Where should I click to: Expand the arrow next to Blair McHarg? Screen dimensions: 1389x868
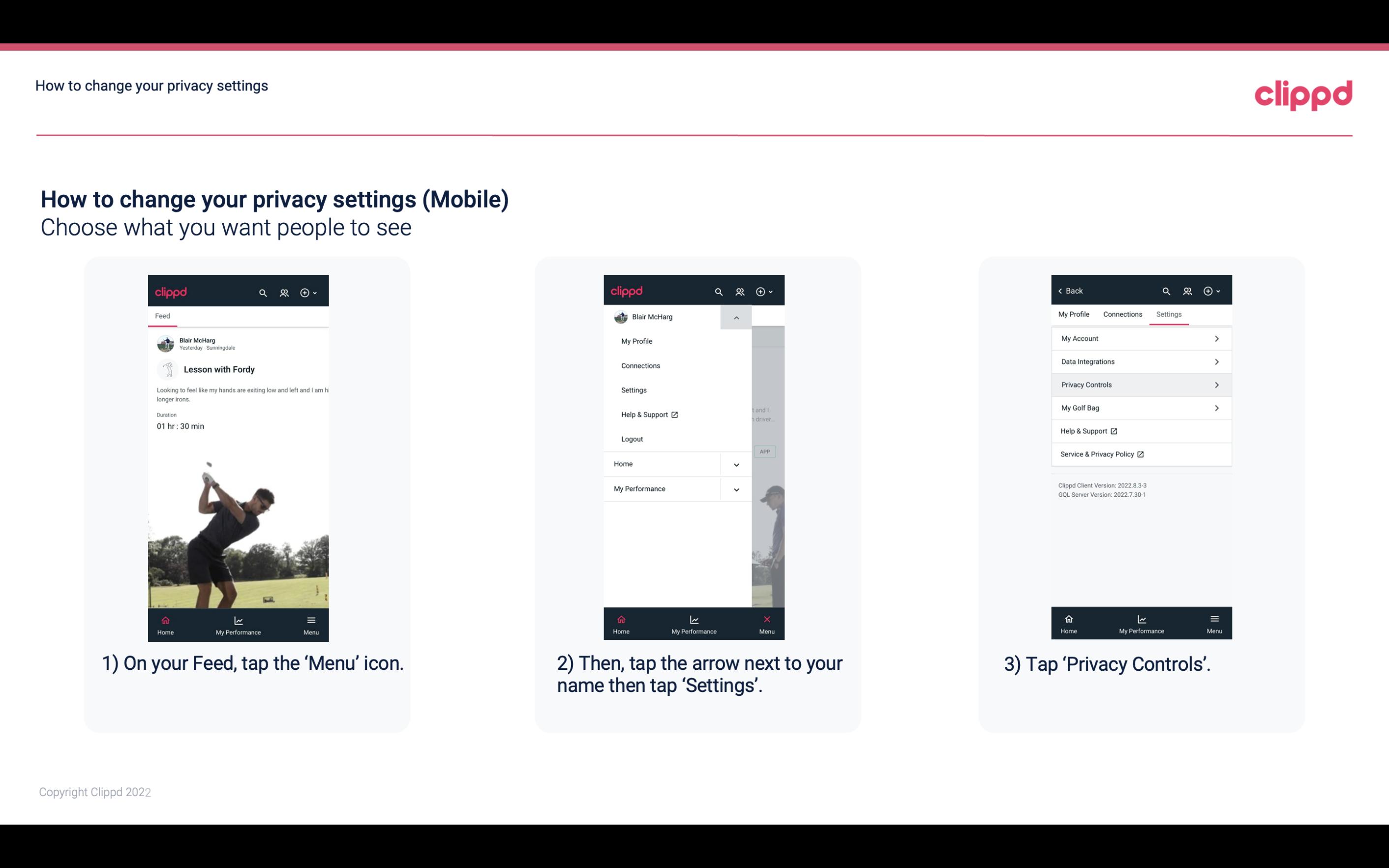[737, 316]
